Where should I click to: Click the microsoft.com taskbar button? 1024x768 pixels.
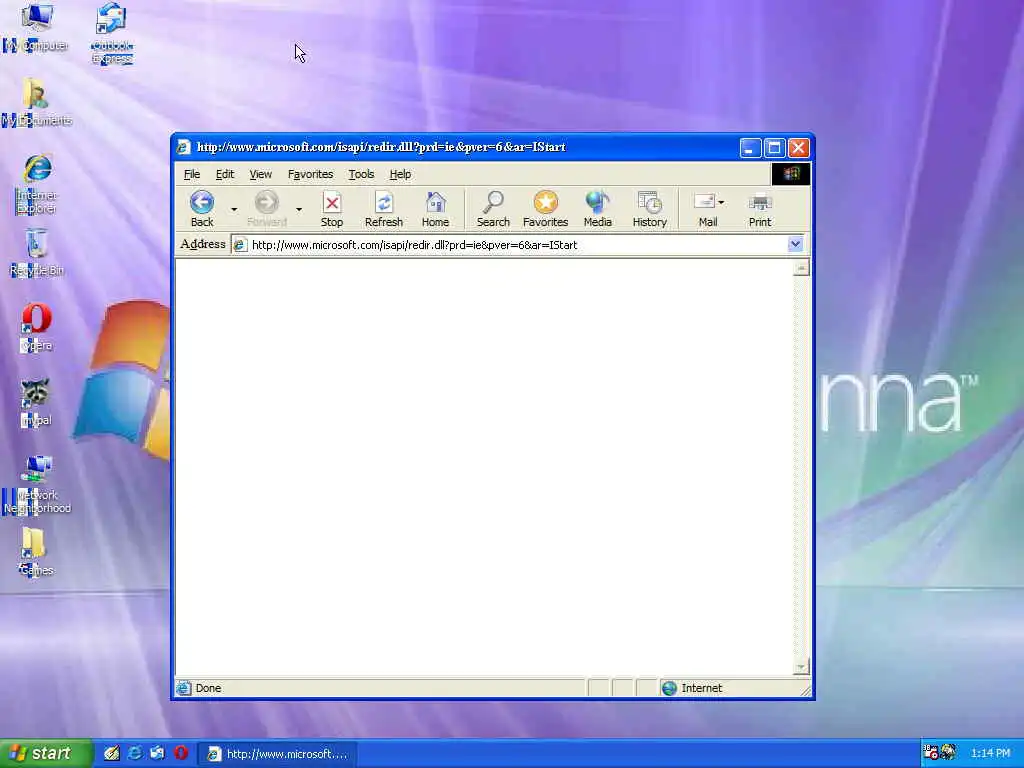[277, 754]
